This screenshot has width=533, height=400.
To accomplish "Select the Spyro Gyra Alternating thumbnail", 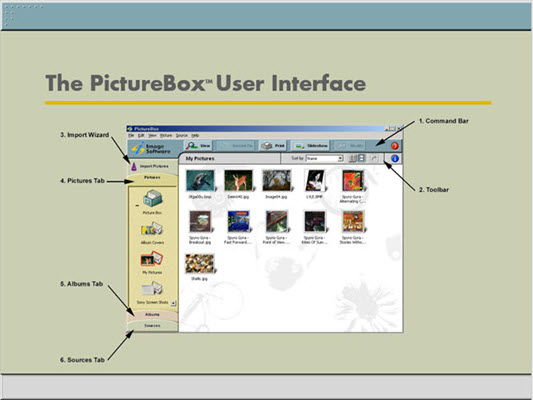I will click(353, 180).
